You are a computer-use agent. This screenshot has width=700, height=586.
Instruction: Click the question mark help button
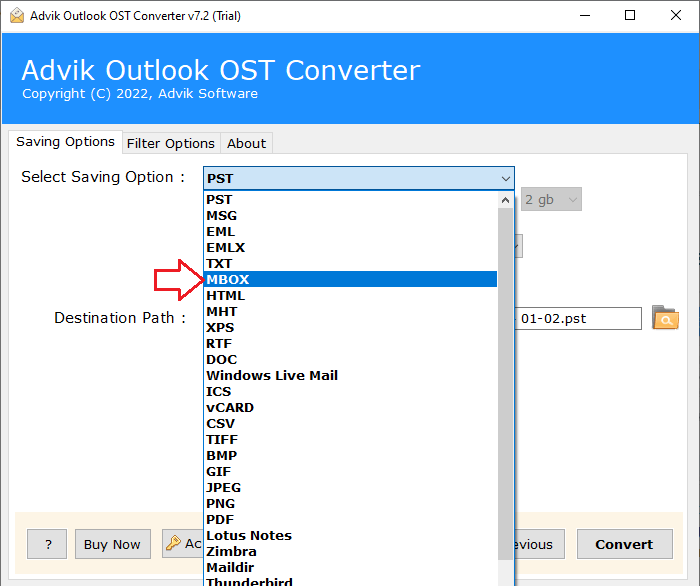[x=47, y=544]
